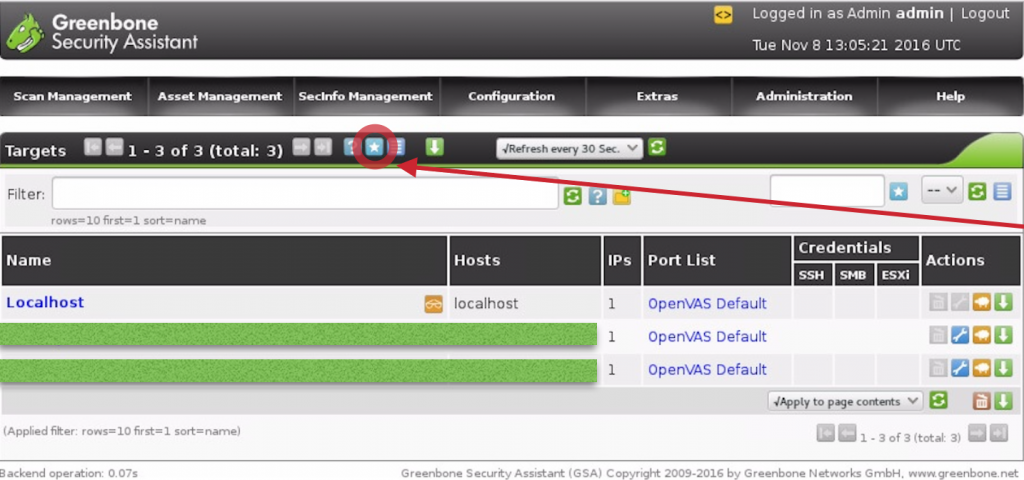Clone the second target with its sheep icon
Viewport: 1024px width, 480px height.
[x=981, y=335]
